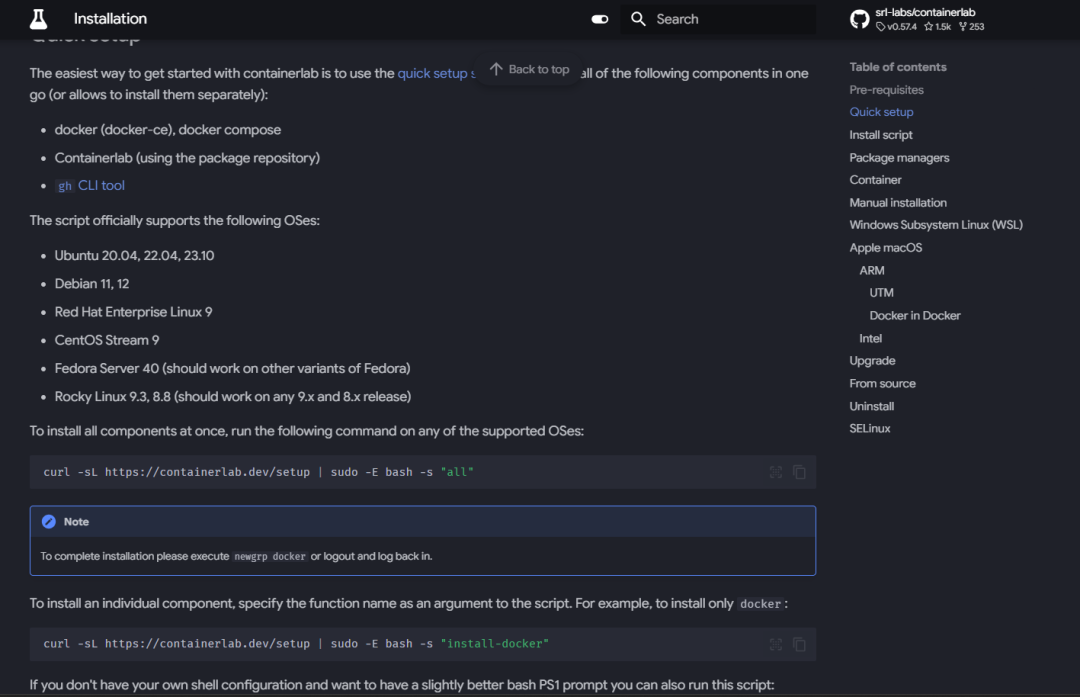Open the quick setup script link
Screen dimensions: 1080x697
pyautogui.click(x=436, y=74)
